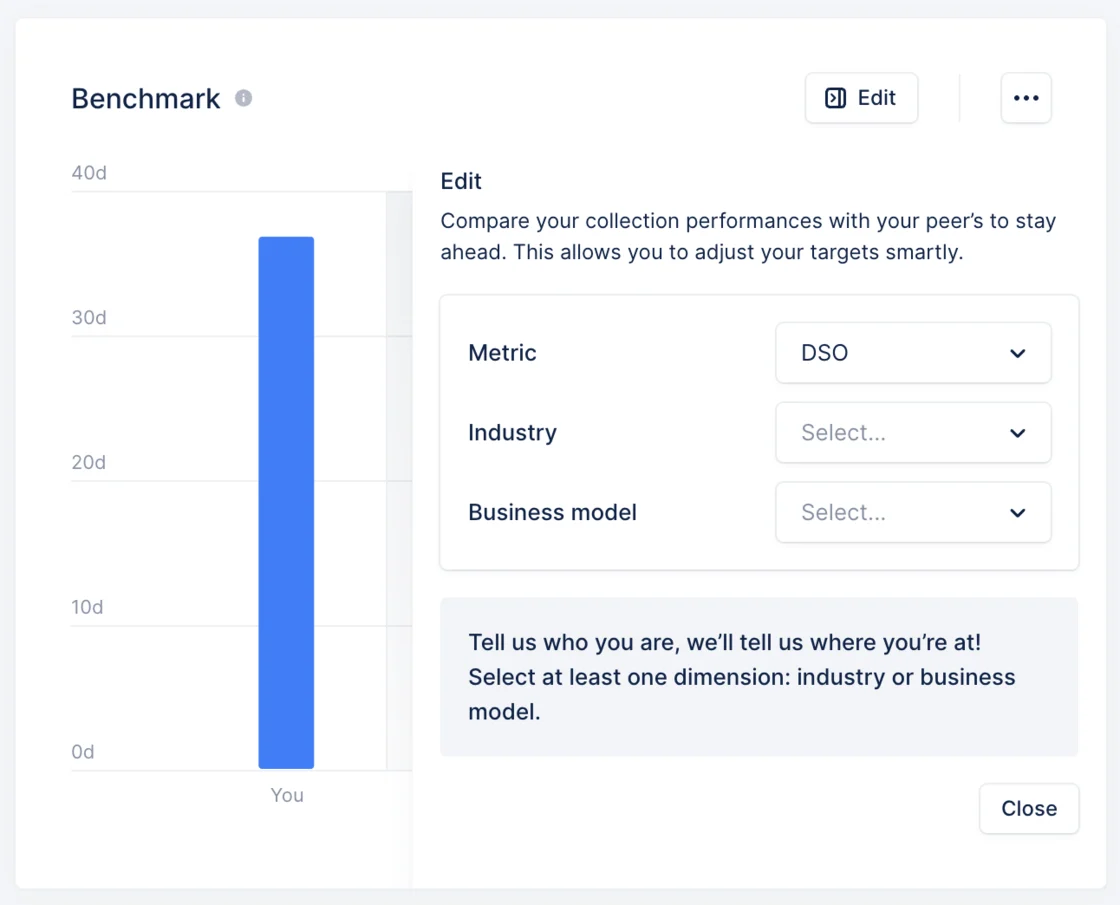This screenshot has height=905, width=1120.
Task: Click the sidebar panel icon in Edit button
Action: click(835, 98)
